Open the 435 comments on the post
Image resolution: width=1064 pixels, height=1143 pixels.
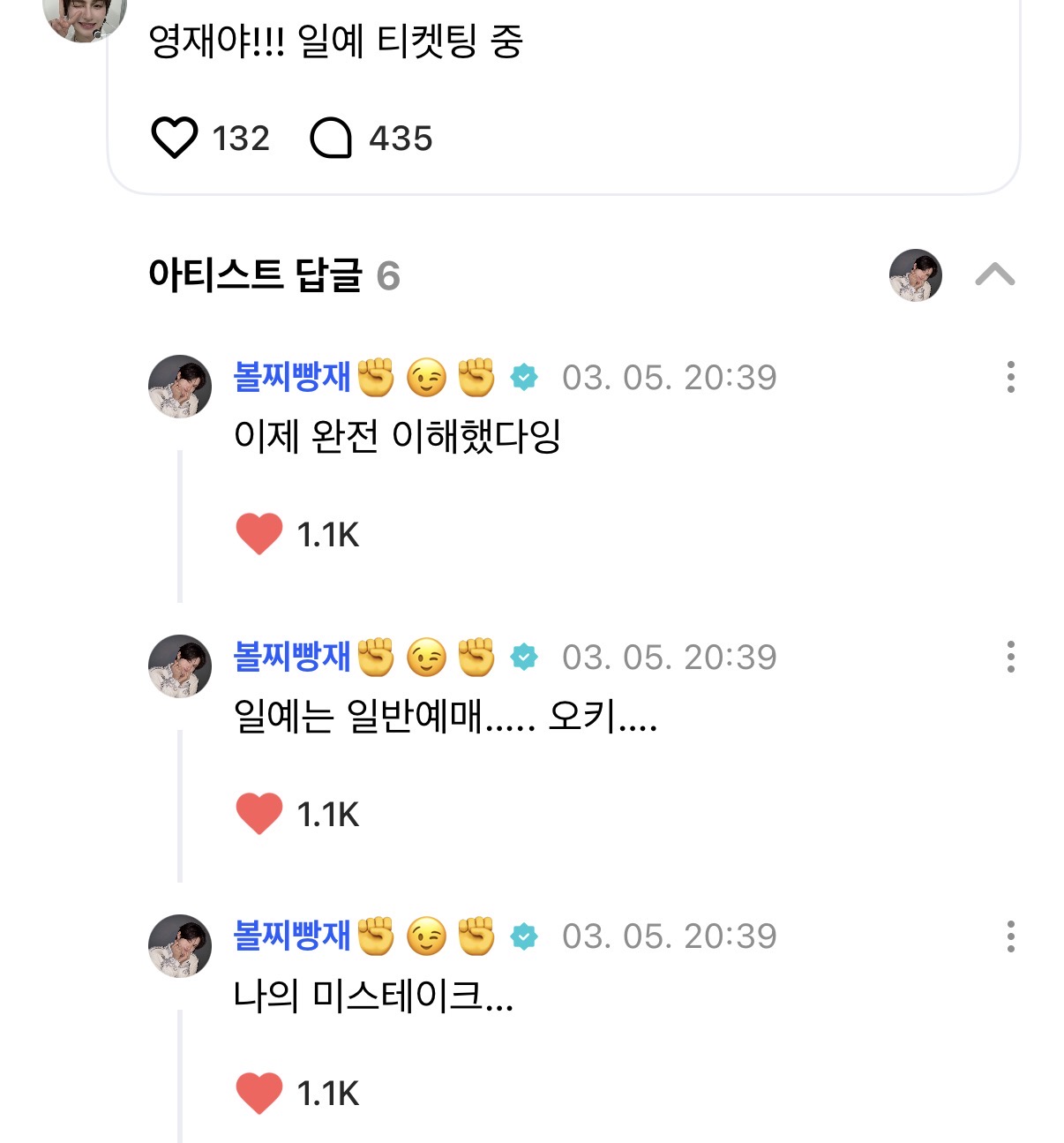[332, 139]
